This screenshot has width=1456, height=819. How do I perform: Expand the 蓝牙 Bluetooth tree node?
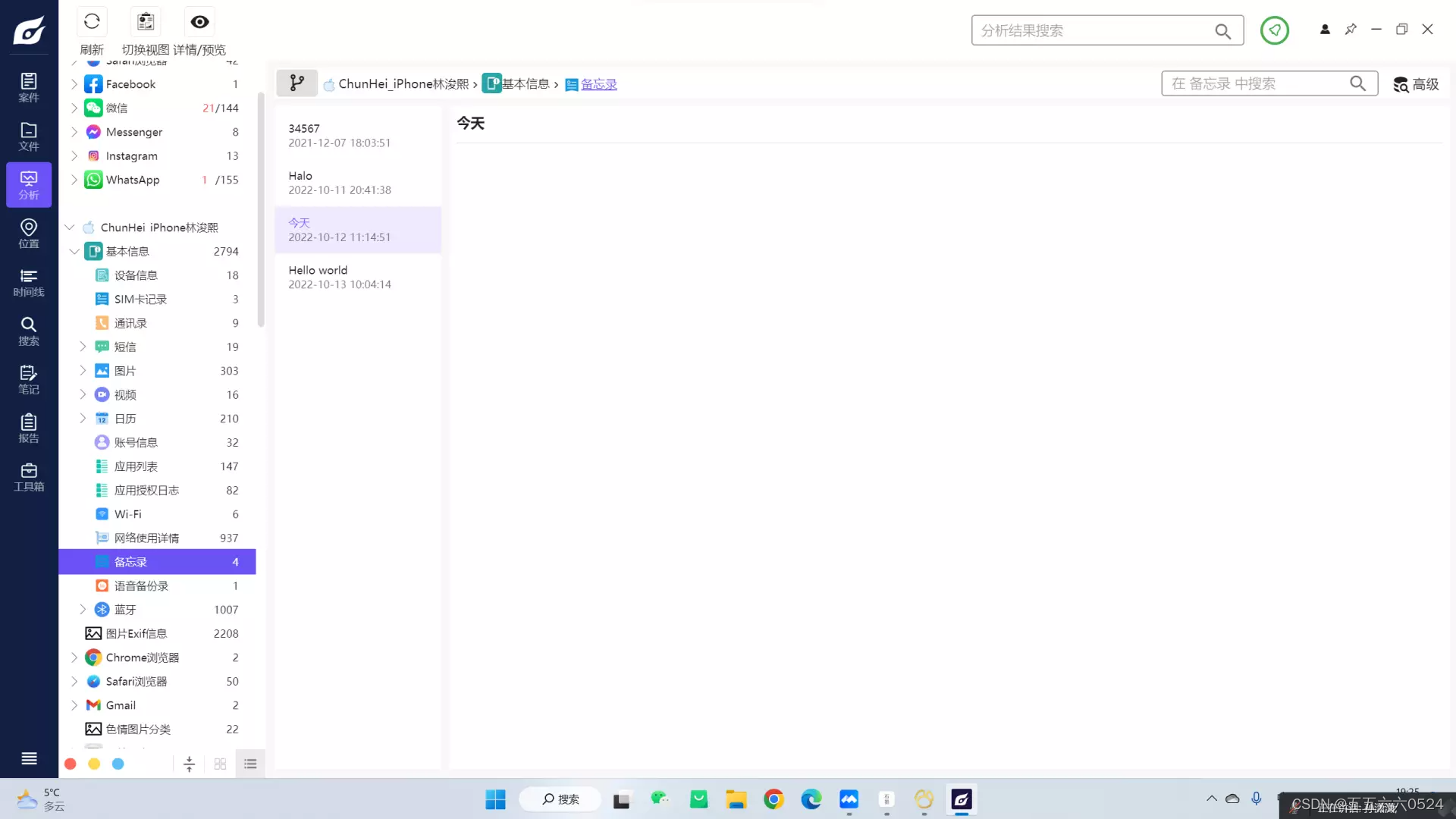click(83, 610)
